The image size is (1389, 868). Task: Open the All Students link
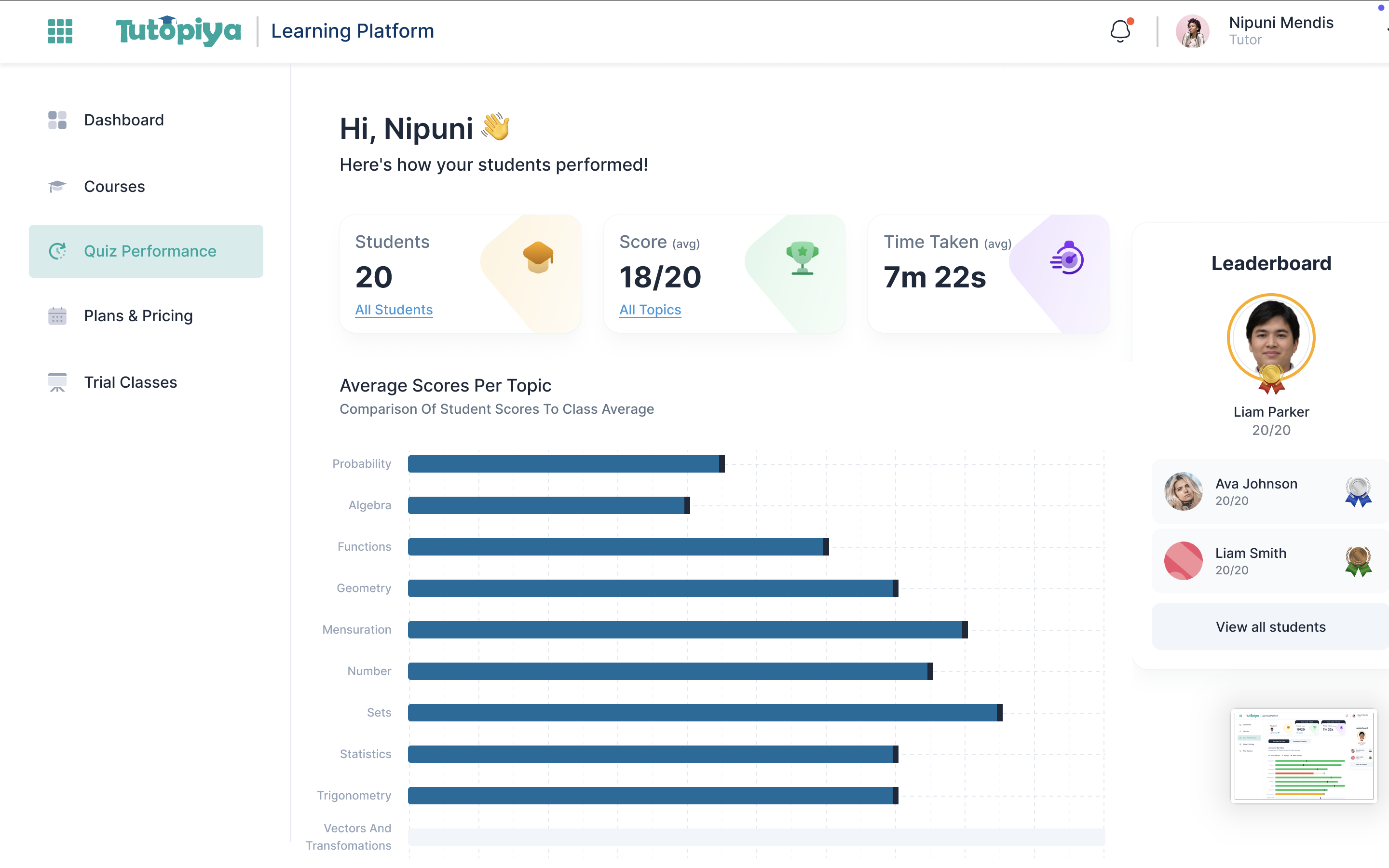point(394,310)
